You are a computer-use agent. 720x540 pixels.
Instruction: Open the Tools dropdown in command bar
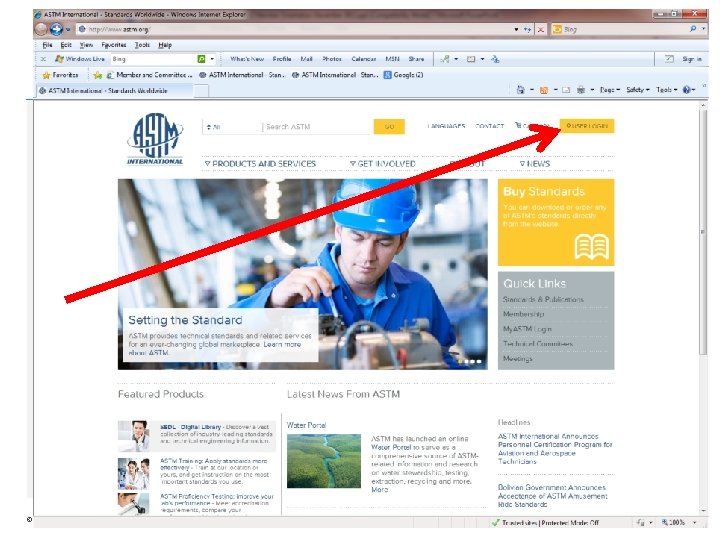pos(666,90)
